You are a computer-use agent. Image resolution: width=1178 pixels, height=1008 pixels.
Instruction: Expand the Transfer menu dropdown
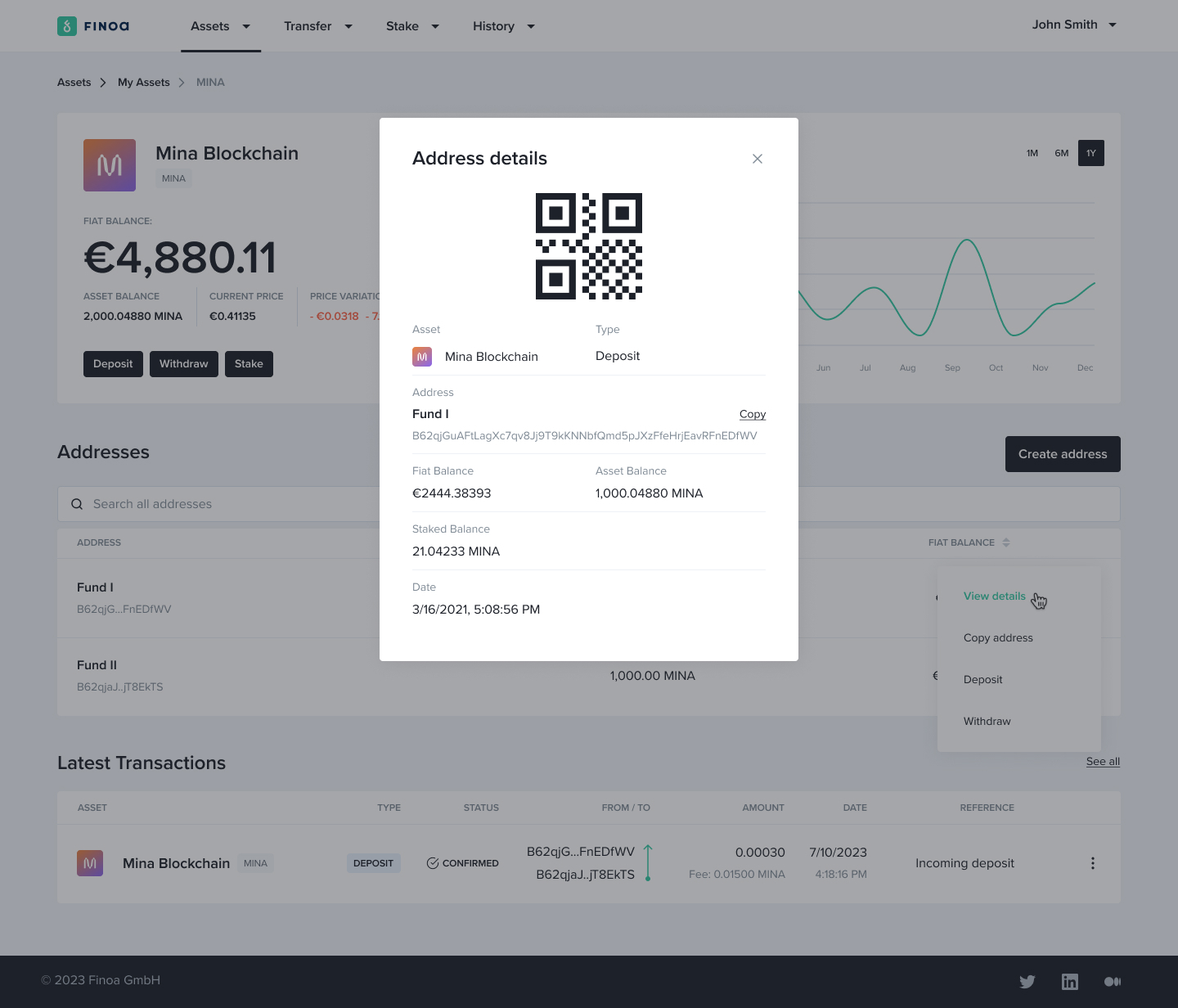pos(348,26)
